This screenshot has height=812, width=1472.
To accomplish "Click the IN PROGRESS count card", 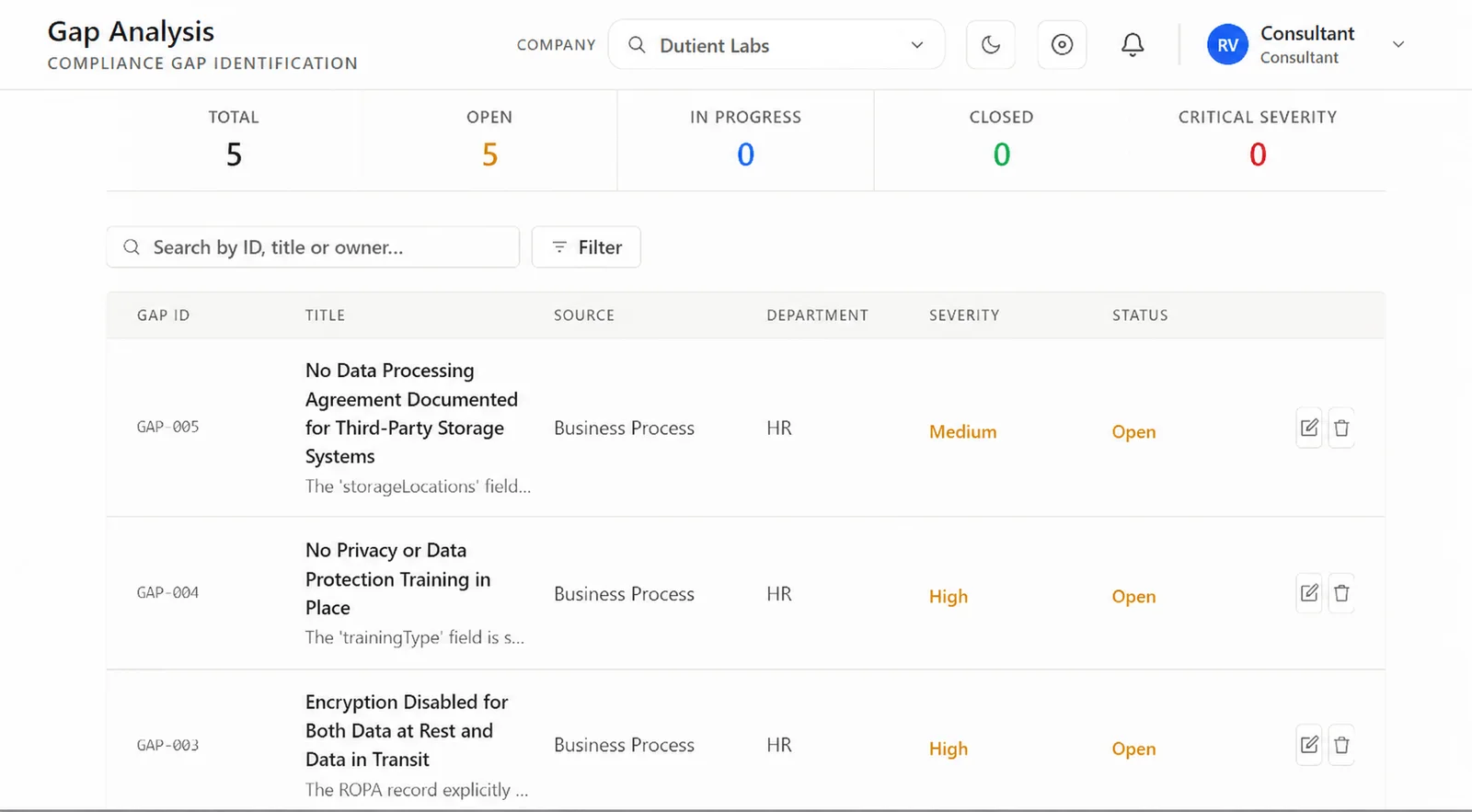I will point(745,140).
